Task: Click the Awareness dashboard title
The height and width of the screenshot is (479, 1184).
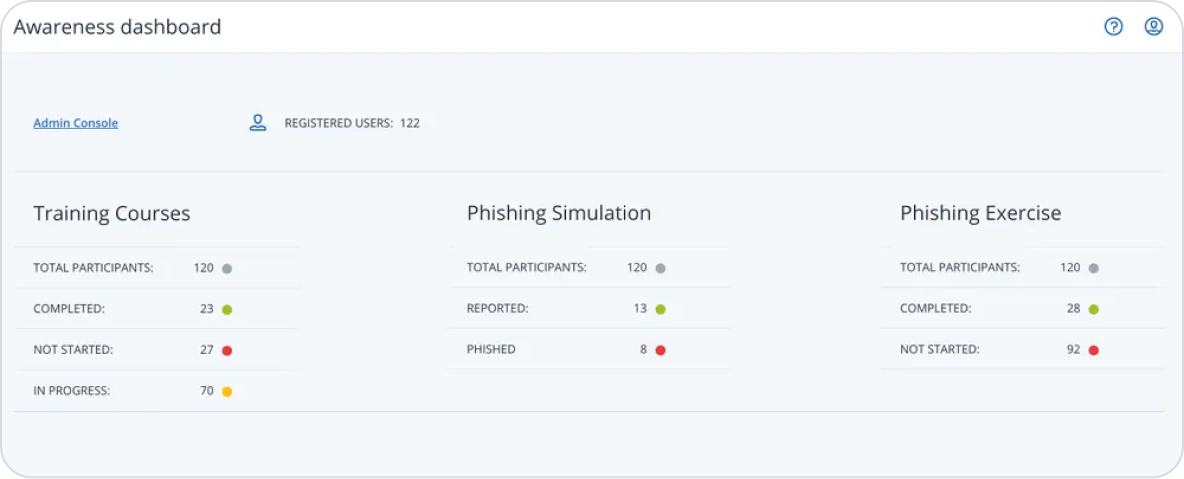Action: click(x=117, y=27)
